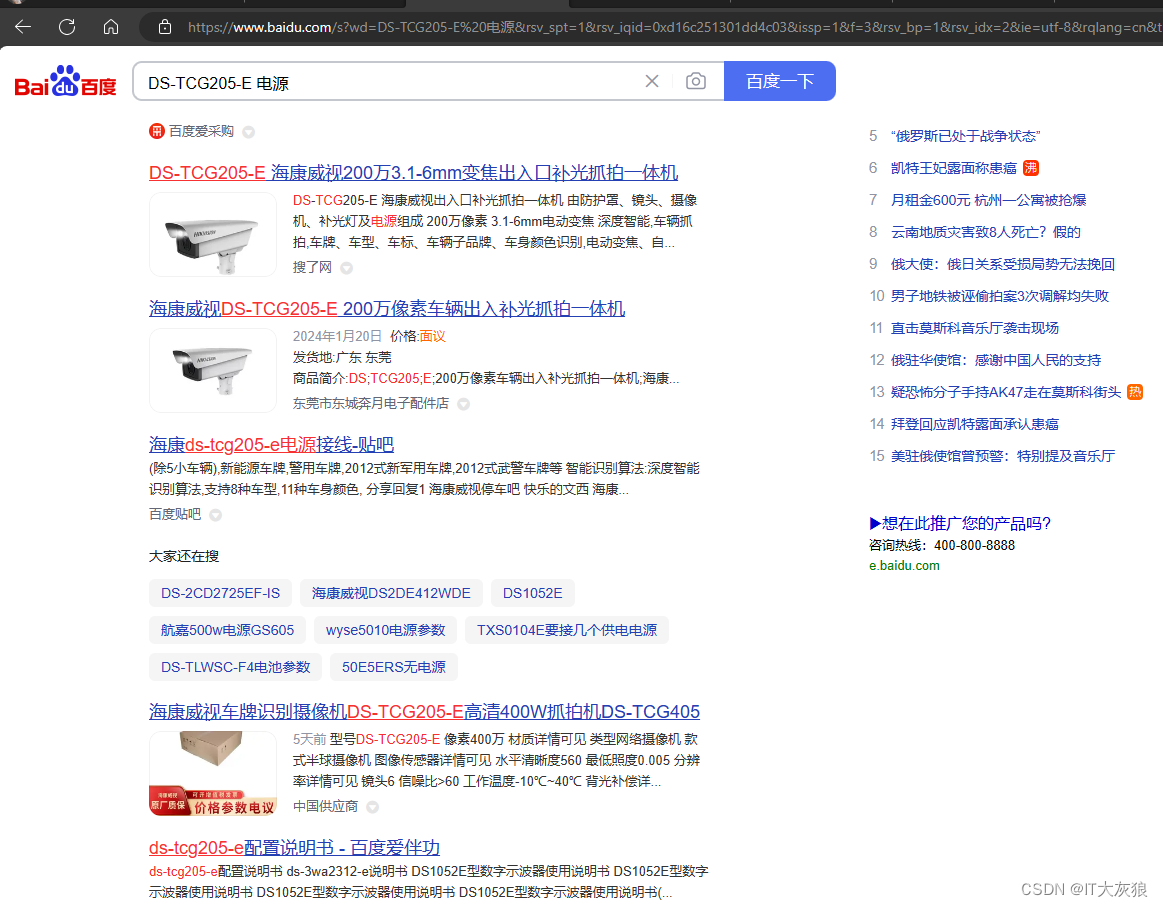Open first result camera thumbnail
This screenshot has height=907, width=1163.
(x=213, y=234)
